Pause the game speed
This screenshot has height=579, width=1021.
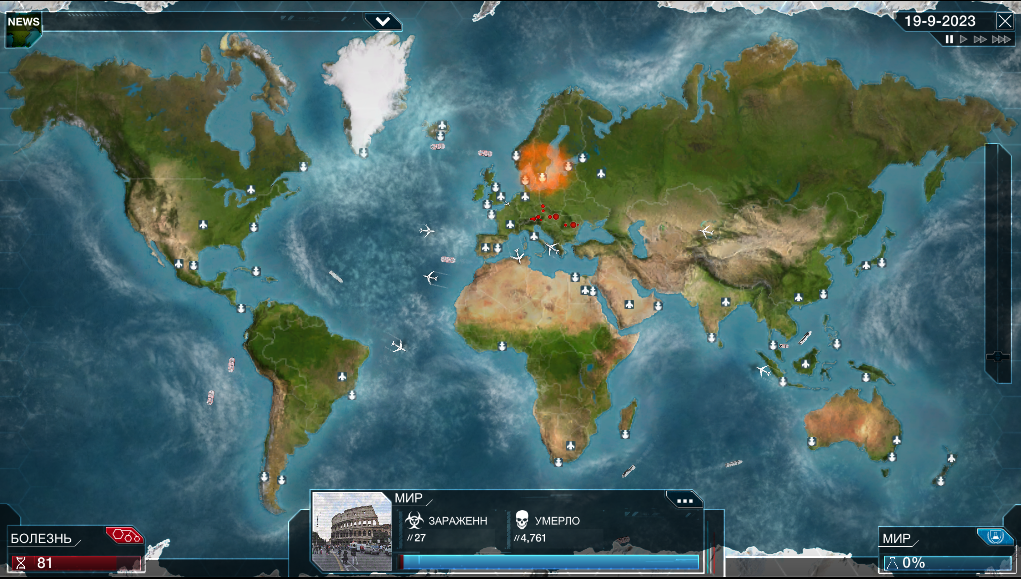[949, 40]
